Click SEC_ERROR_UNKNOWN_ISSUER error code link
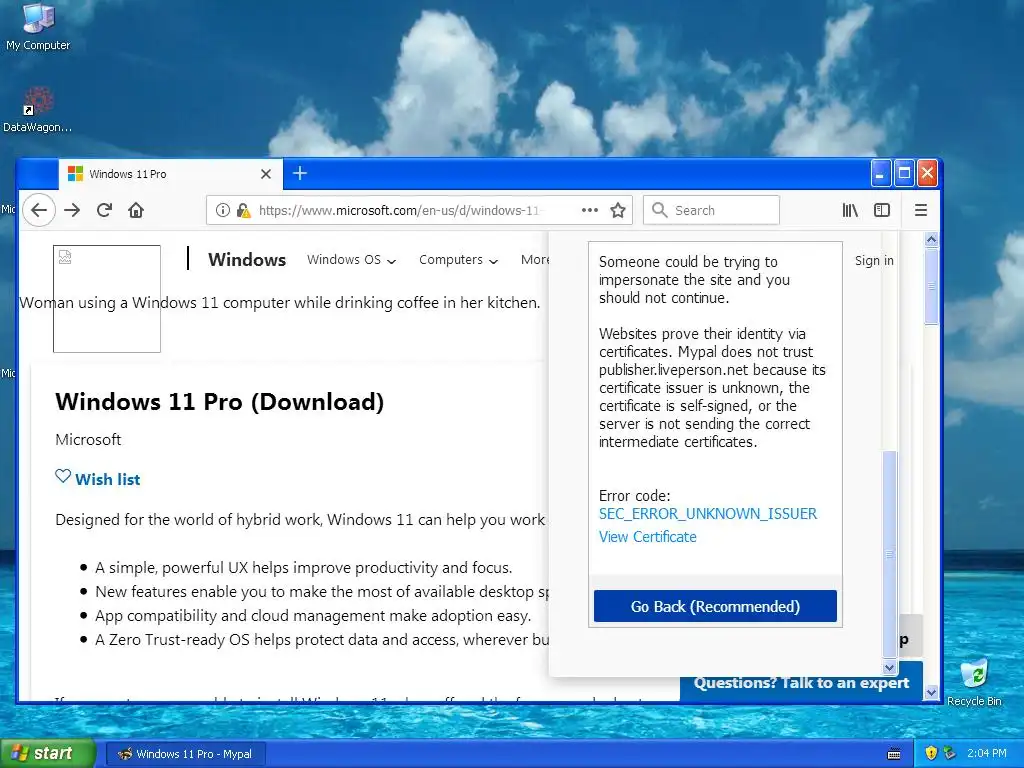This screenshot has height=768, width=1024. click(708, 514)
